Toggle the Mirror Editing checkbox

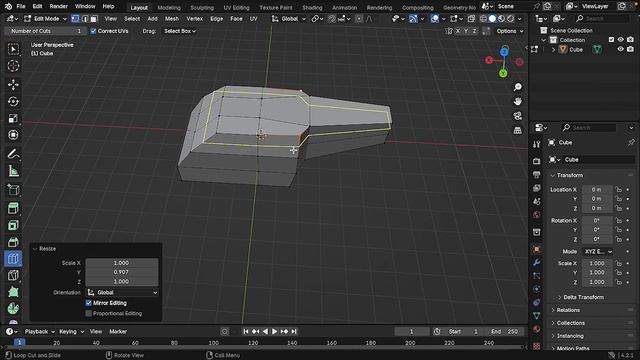pyautogui.click(x=89, y=303)
